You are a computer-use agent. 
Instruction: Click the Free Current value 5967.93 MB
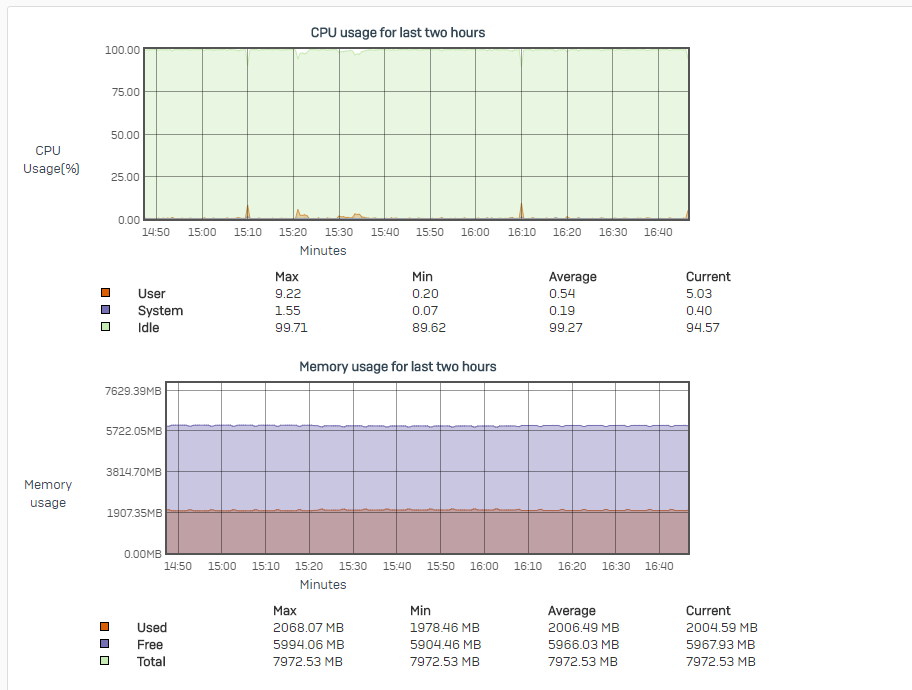click(x=721, y=645)
